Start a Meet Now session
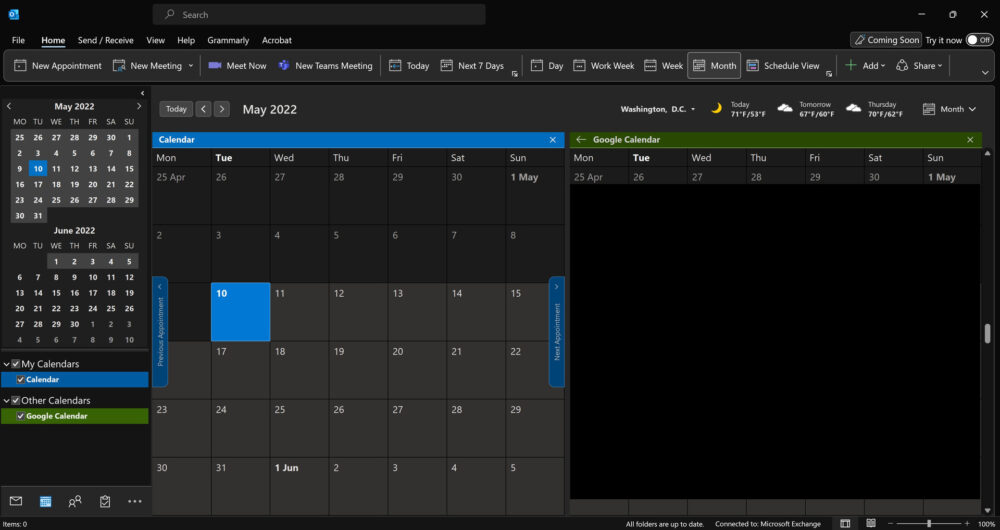Image resolution: width=1000 pixels, height=530 pixels. click(237, 66)
